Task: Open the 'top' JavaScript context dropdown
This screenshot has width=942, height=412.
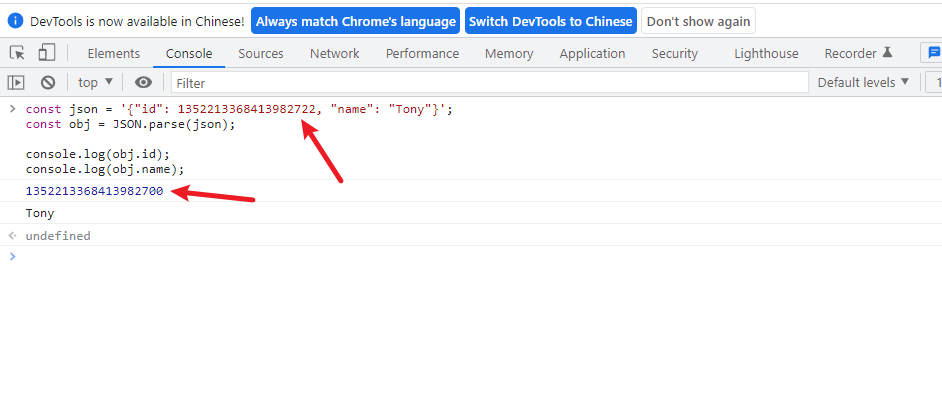Action: [95, 83]
